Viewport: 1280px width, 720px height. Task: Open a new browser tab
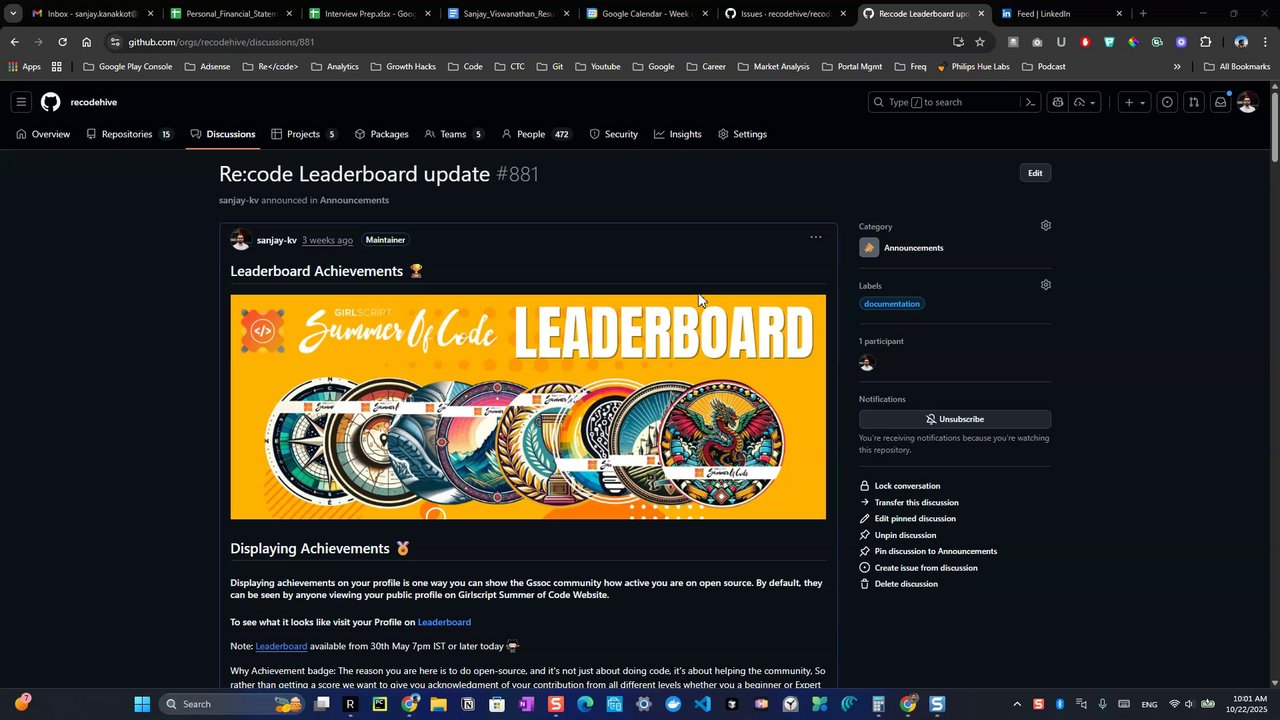coord(1143,14)
